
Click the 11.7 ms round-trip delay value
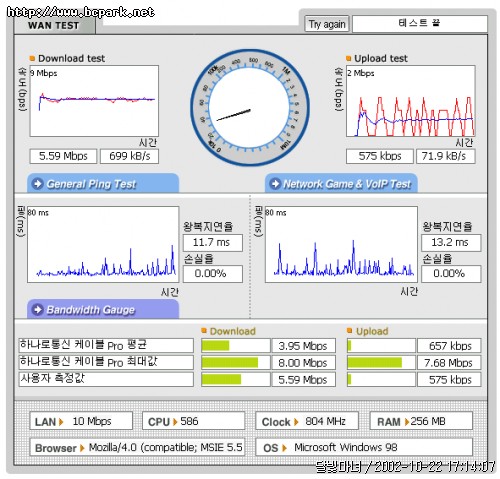[x=213, y=242]
